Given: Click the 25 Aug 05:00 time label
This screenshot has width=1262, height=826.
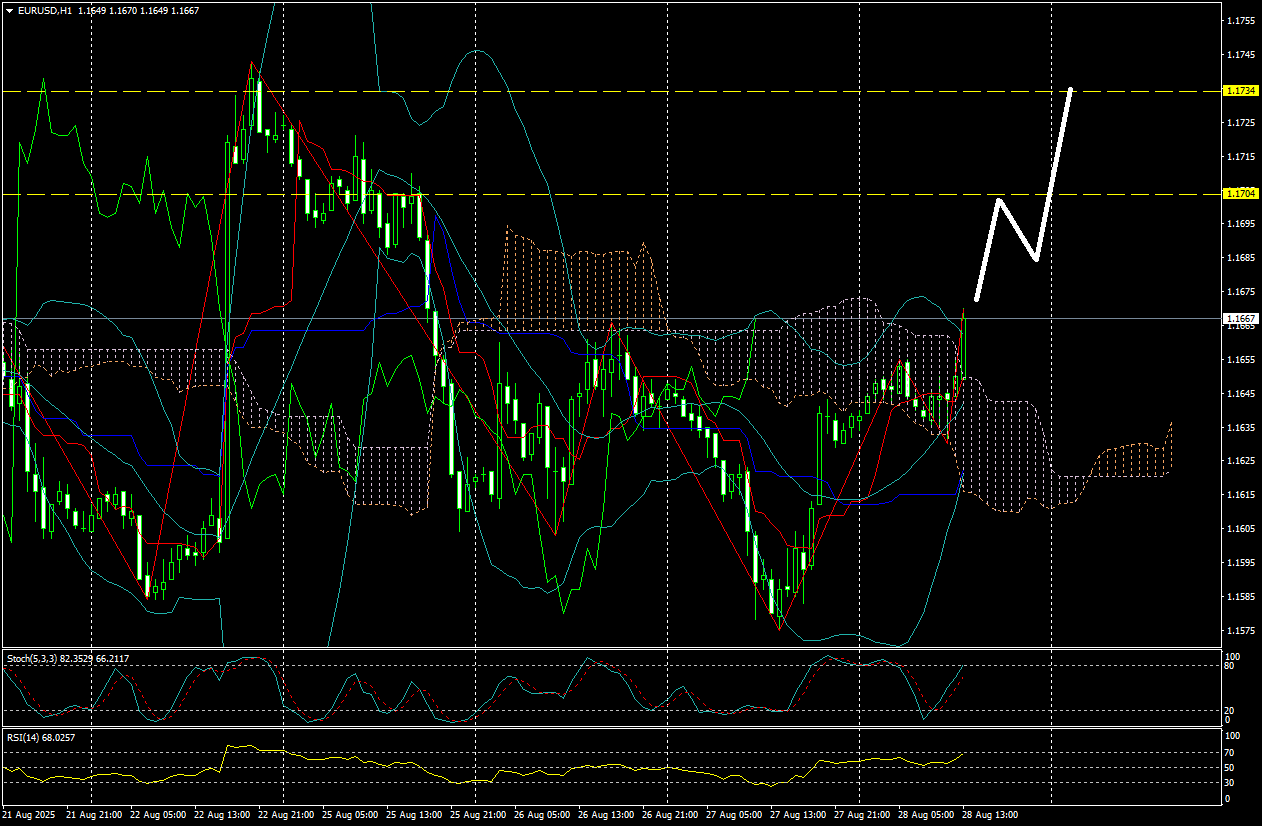Looking at the screenshot, I should pyautogui.click(x=349, y=816).
